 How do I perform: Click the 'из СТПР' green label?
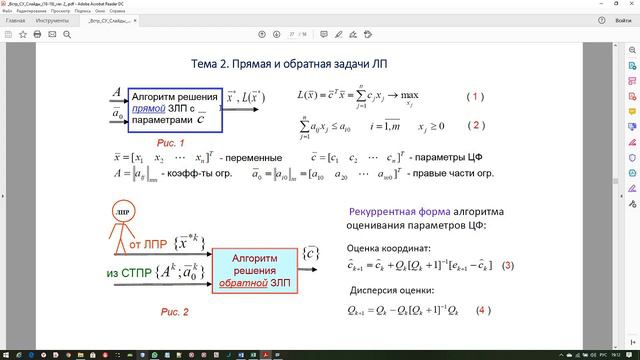pyautogui.click(x=129, y=273)
